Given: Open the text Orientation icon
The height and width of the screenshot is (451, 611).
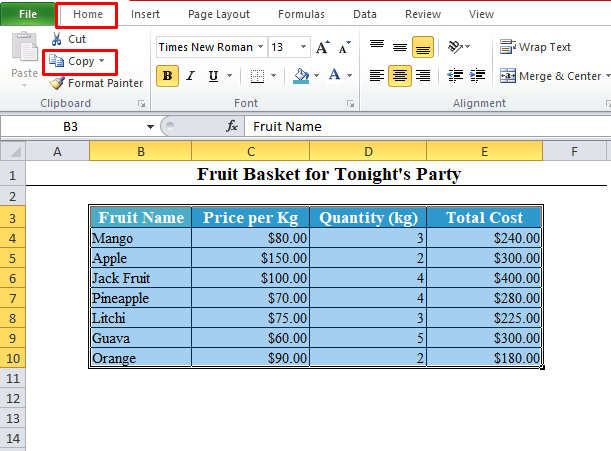Looking at the screenshot, I should coord(455,47).
